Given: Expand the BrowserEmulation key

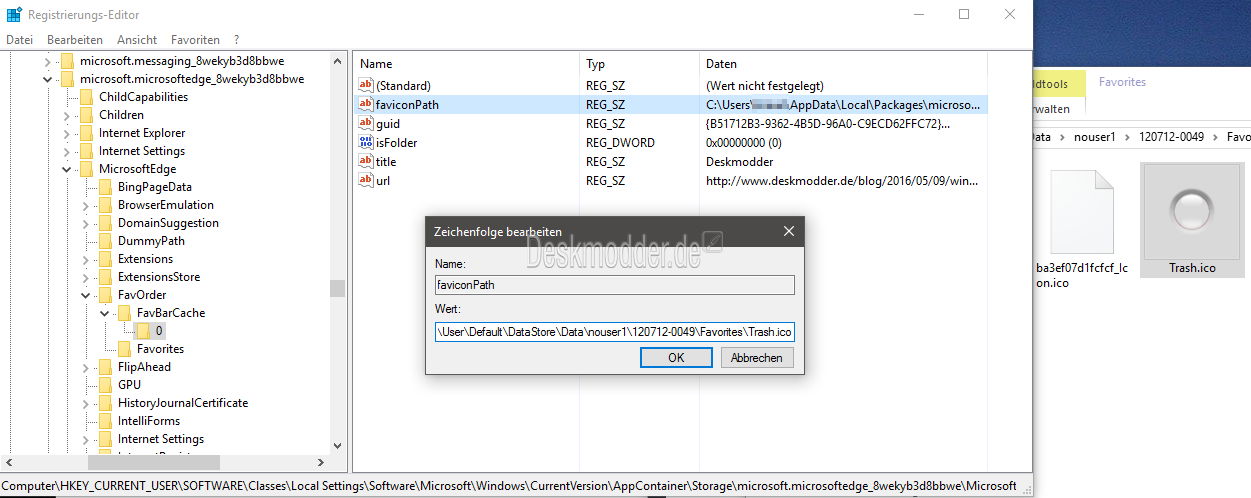Looking at the screenshot, I should tap(86, 205).
